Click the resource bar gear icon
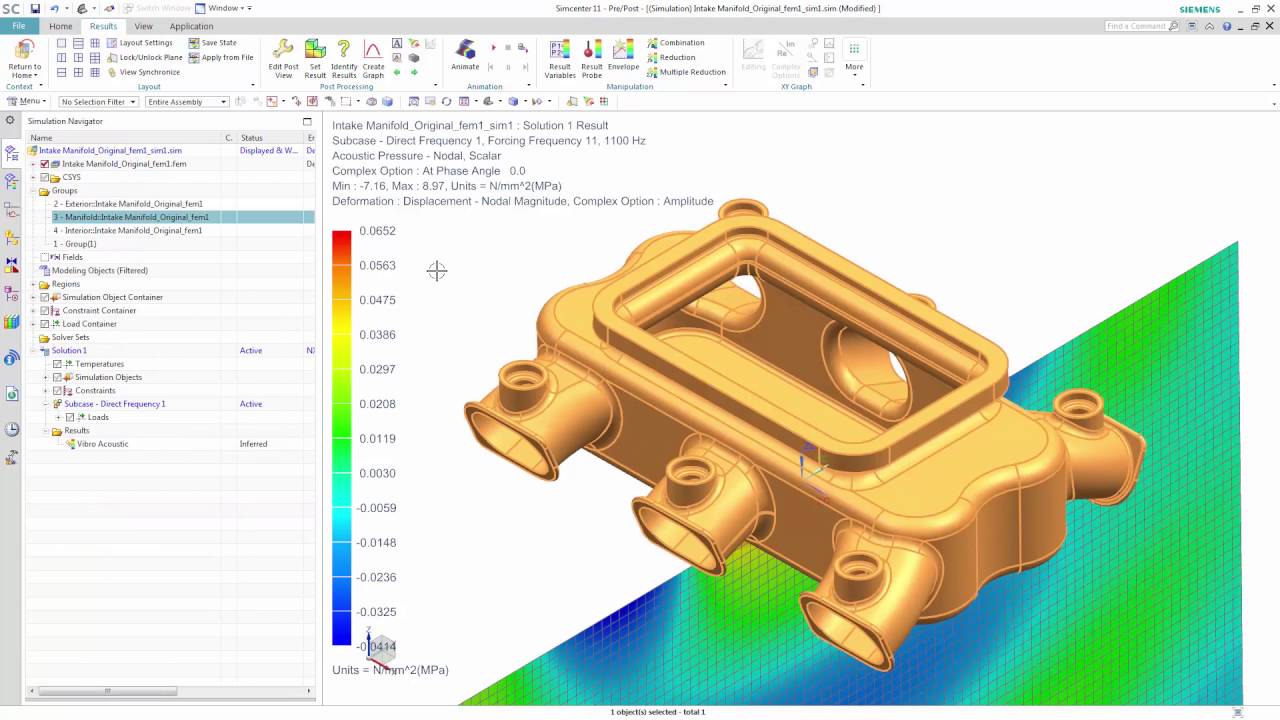The image size is (1280, 720). click(10, 120)
